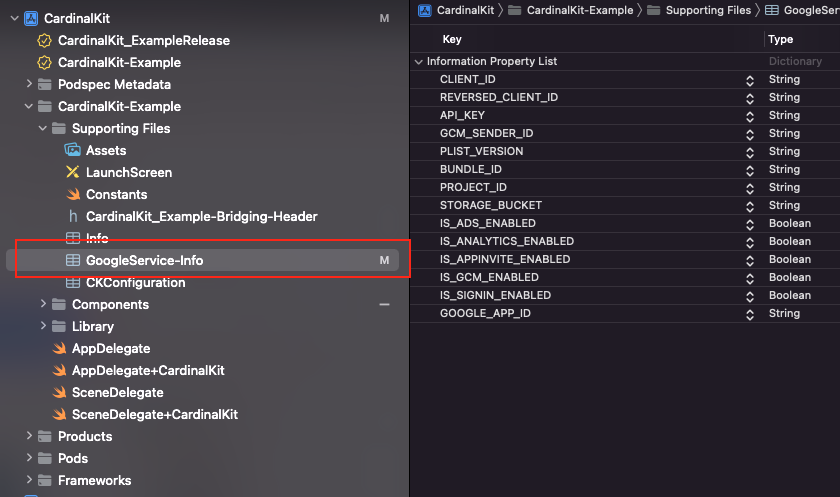Click the Constants Swift file icon

pyautogui.click(x=73, y=194)
